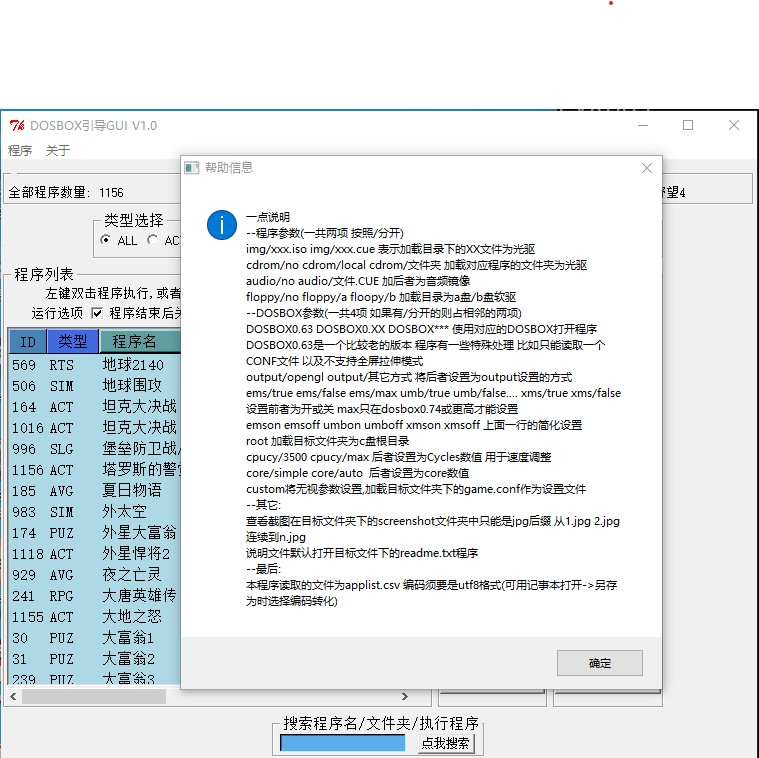Select row 地球围攻

[x=94, y=386]
